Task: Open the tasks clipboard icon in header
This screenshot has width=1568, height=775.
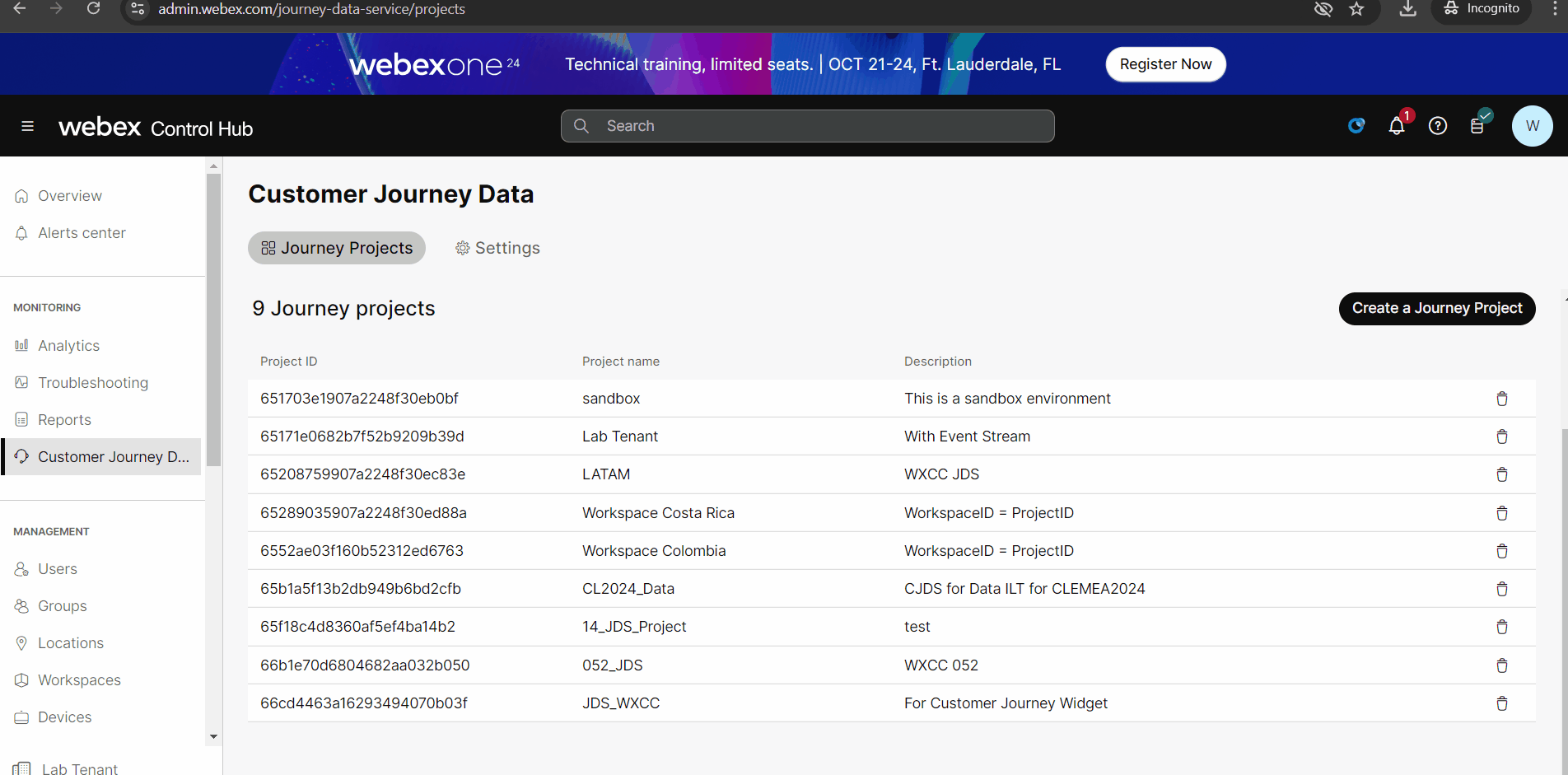Action: pos(1478,126)
